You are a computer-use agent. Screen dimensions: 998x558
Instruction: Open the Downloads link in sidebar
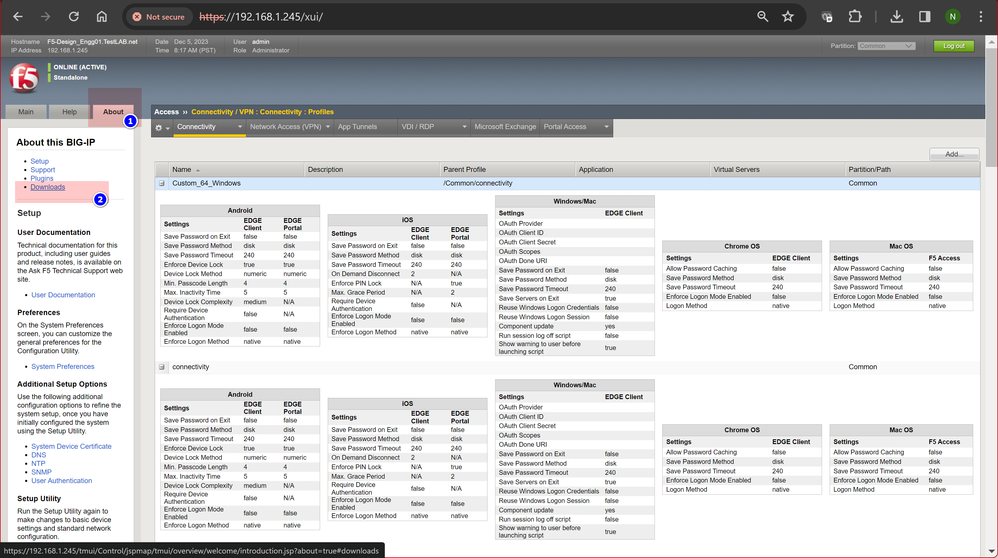[x=48, y=187]
